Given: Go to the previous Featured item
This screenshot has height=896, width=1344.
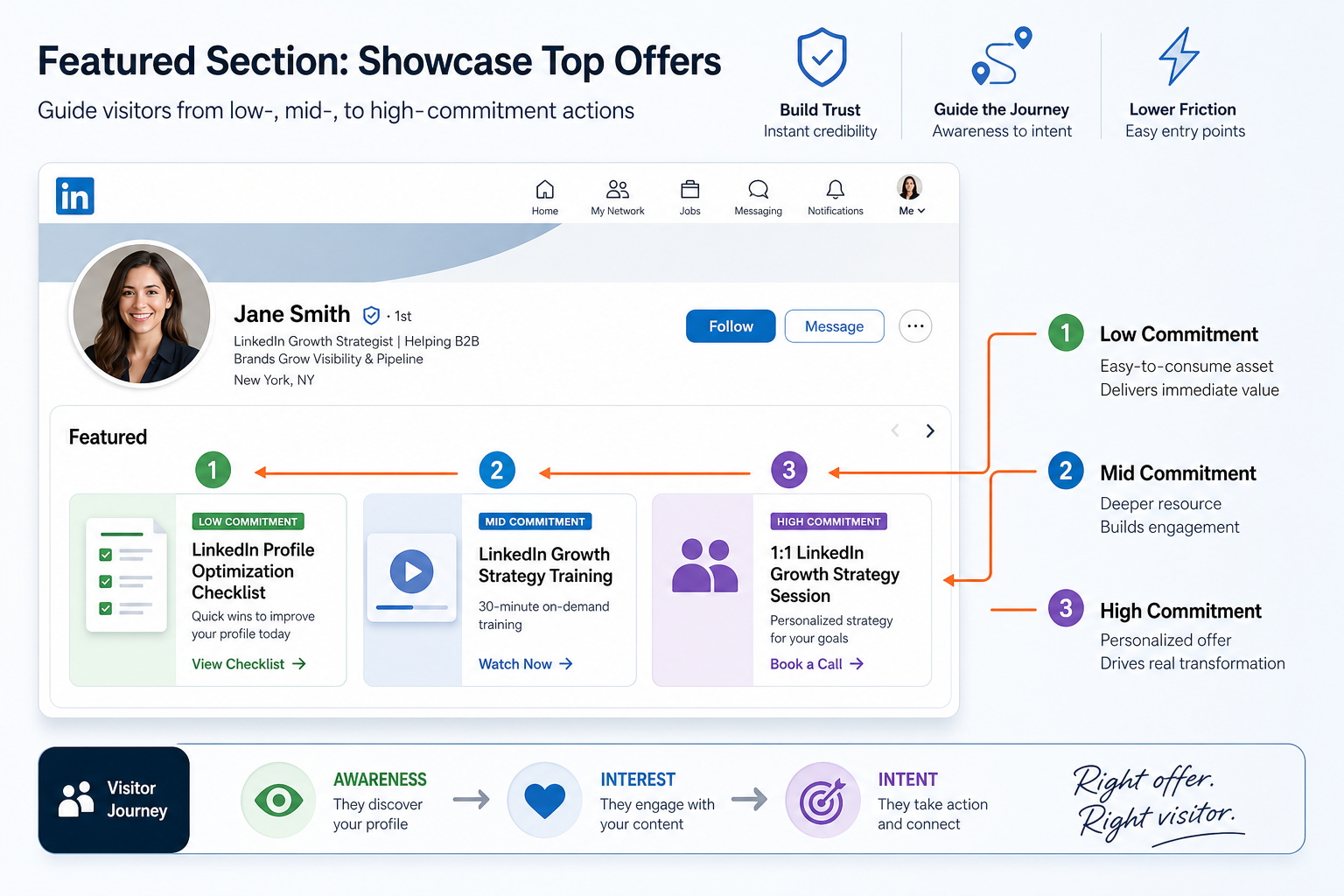Looking at the screenshot, I should click(x=895, y=430).
